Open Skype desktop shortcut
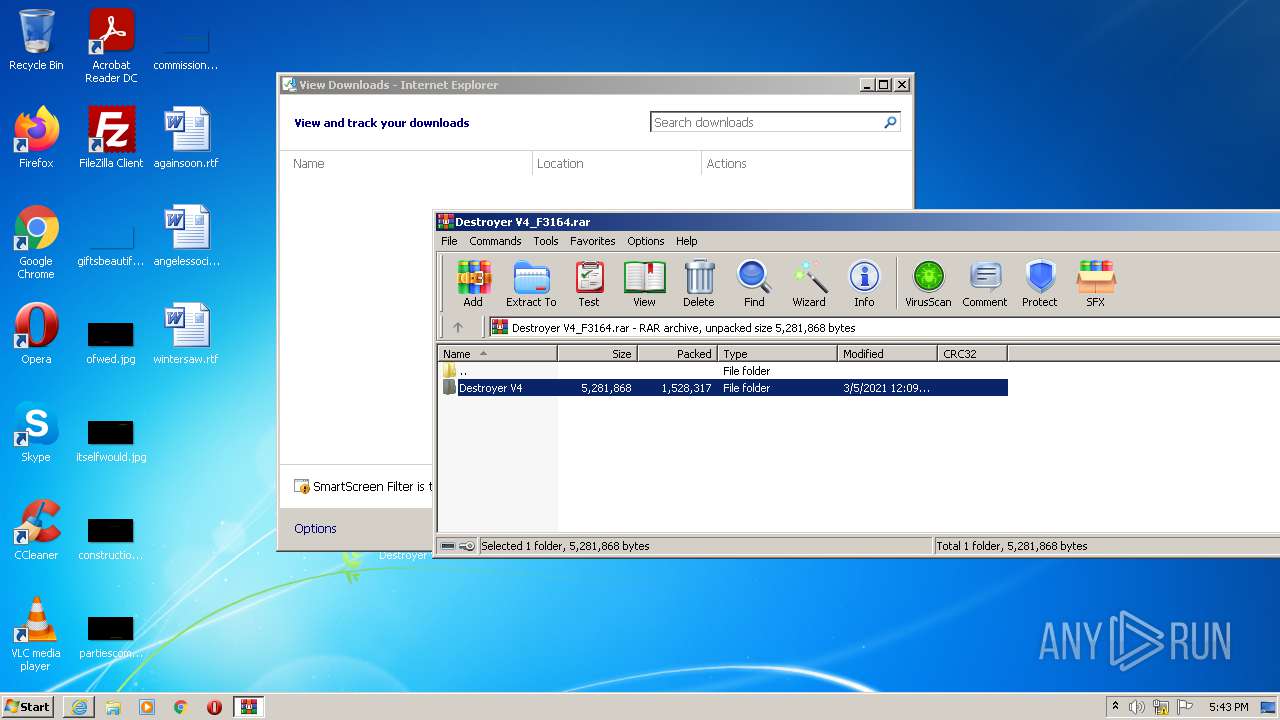The image size is (1280, 720). (36, 432)
